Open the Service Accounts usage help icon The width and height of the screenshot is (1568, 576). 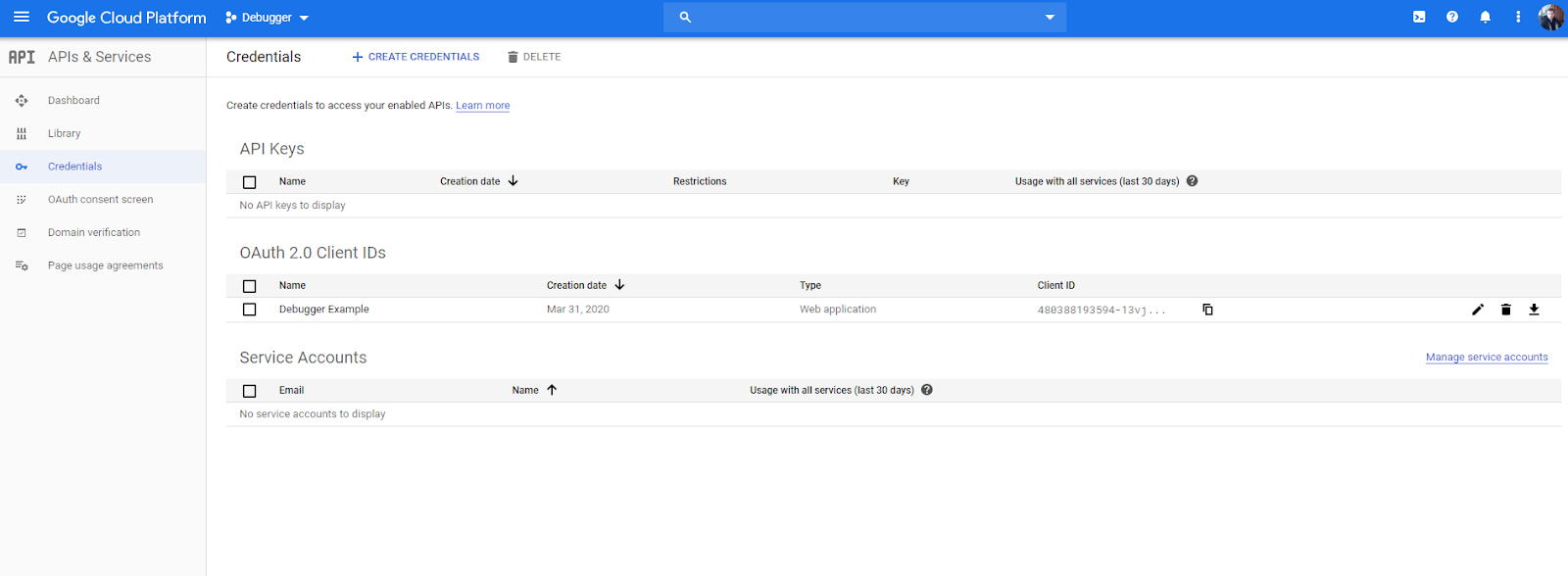coord(927,390)
